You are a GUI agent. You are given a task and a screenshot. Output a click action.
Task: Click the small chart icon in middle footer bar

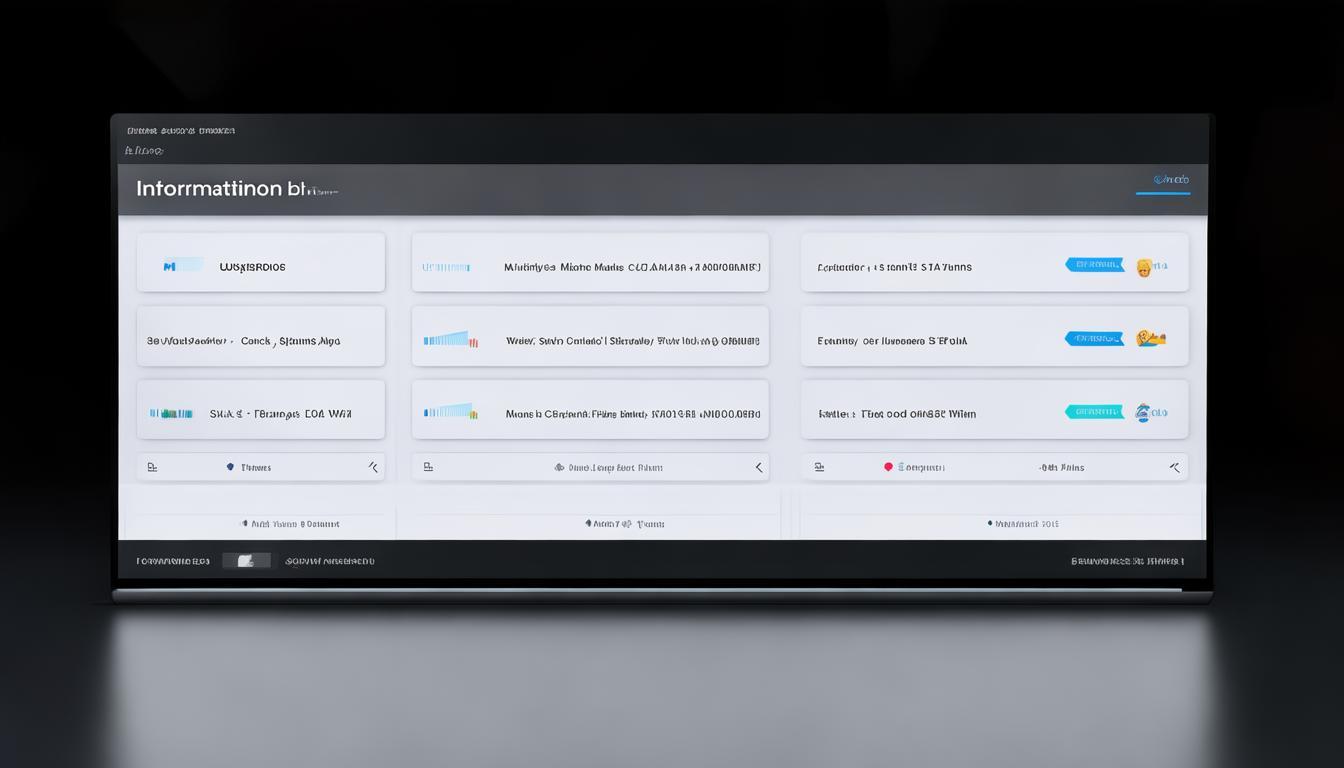(428, 467)
